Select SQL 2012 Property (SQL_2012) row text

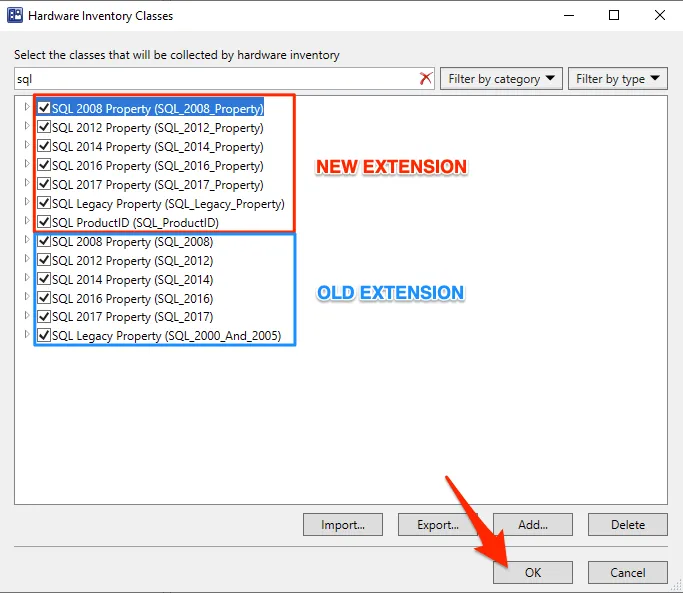[x=132, y=261]
